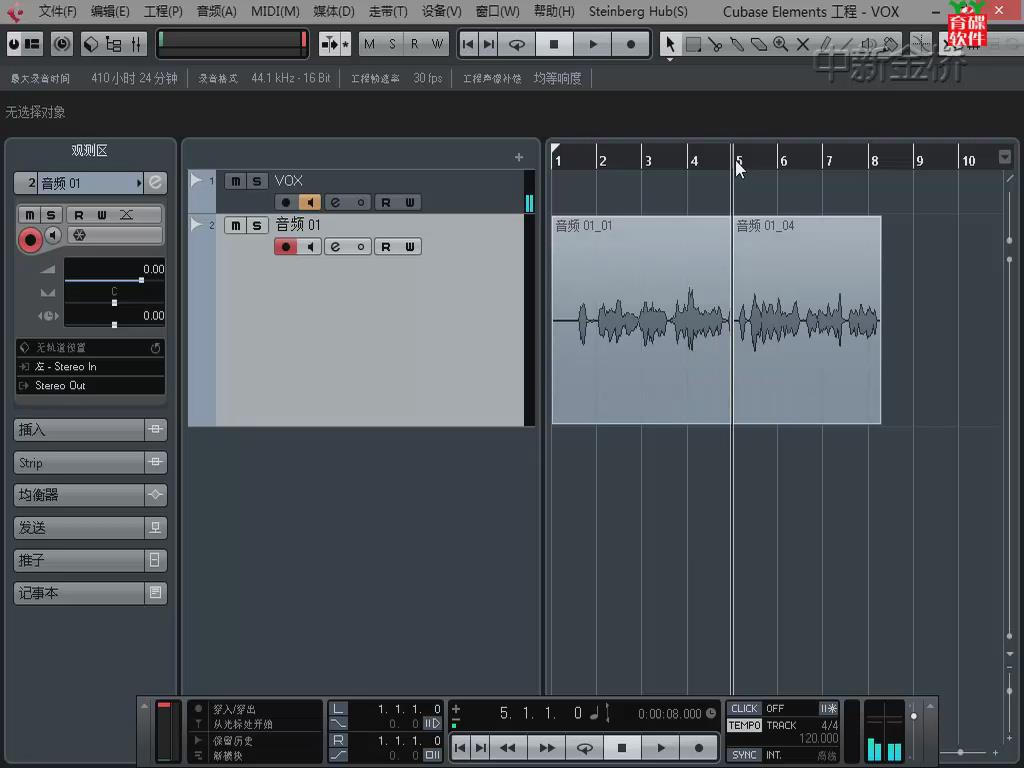Select the Range Selection tool
Image resolution: width=1024 pixels, height=768 pixels.
point(693,44)
